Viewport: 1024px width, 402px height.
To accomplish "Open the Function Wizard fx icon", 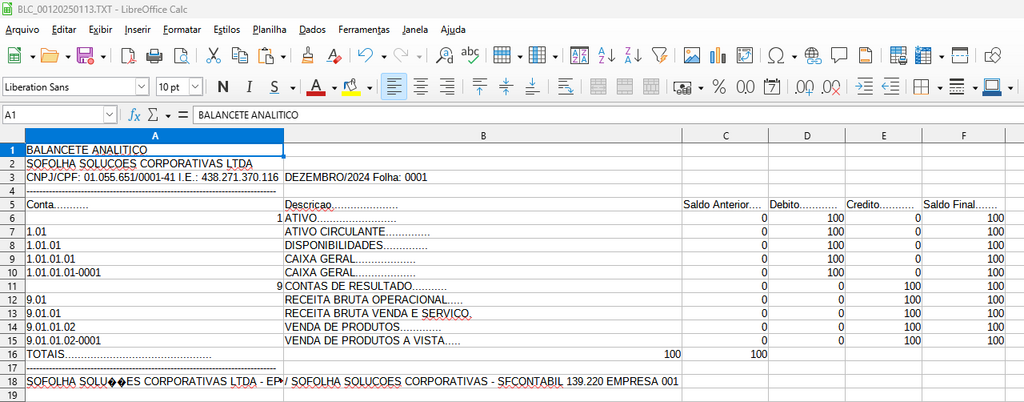I will (134, 115).
